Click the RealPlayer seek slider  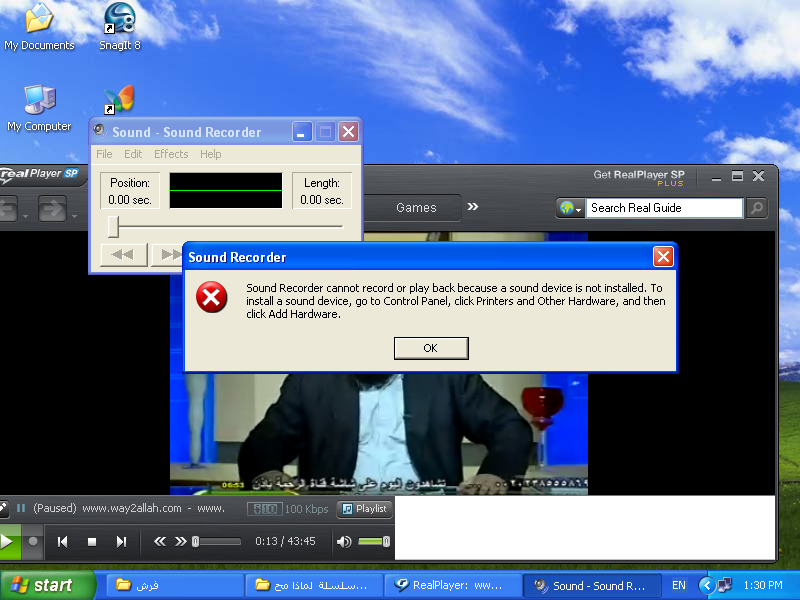pyautogui.click(x=216, y=541)
